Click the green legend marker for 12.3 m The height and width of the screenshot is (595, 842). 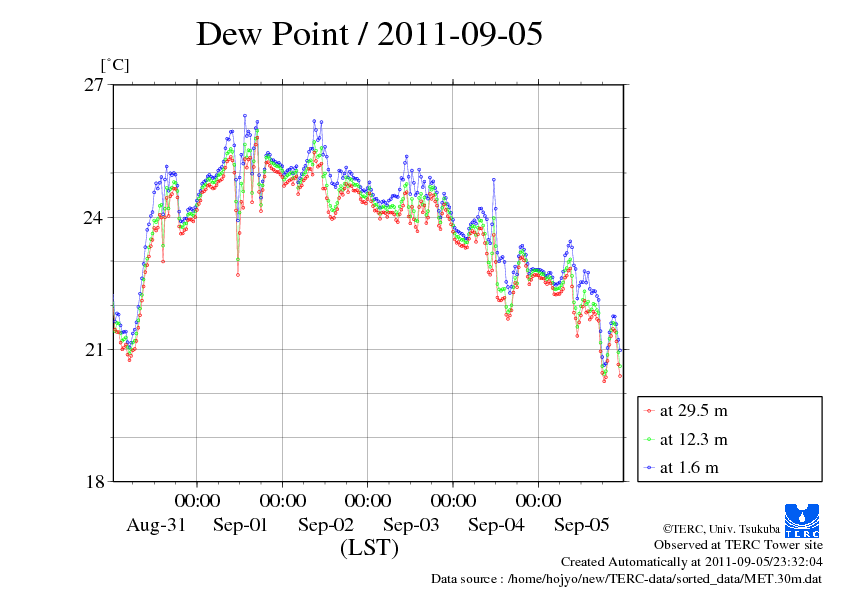click(649, 440)
